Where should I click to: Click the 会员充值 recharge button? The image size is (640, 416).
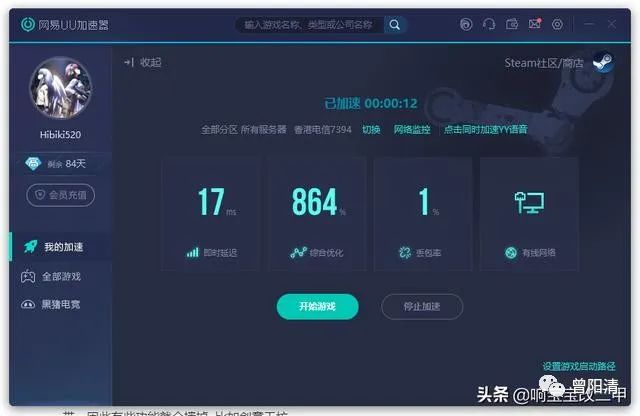tap(60, 195)
